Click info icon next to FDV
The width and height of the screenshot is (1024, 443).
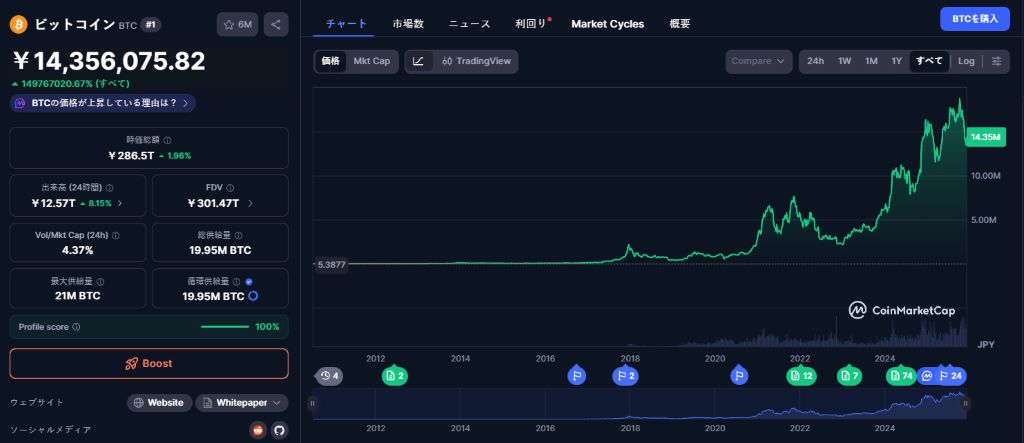(231, 188)
